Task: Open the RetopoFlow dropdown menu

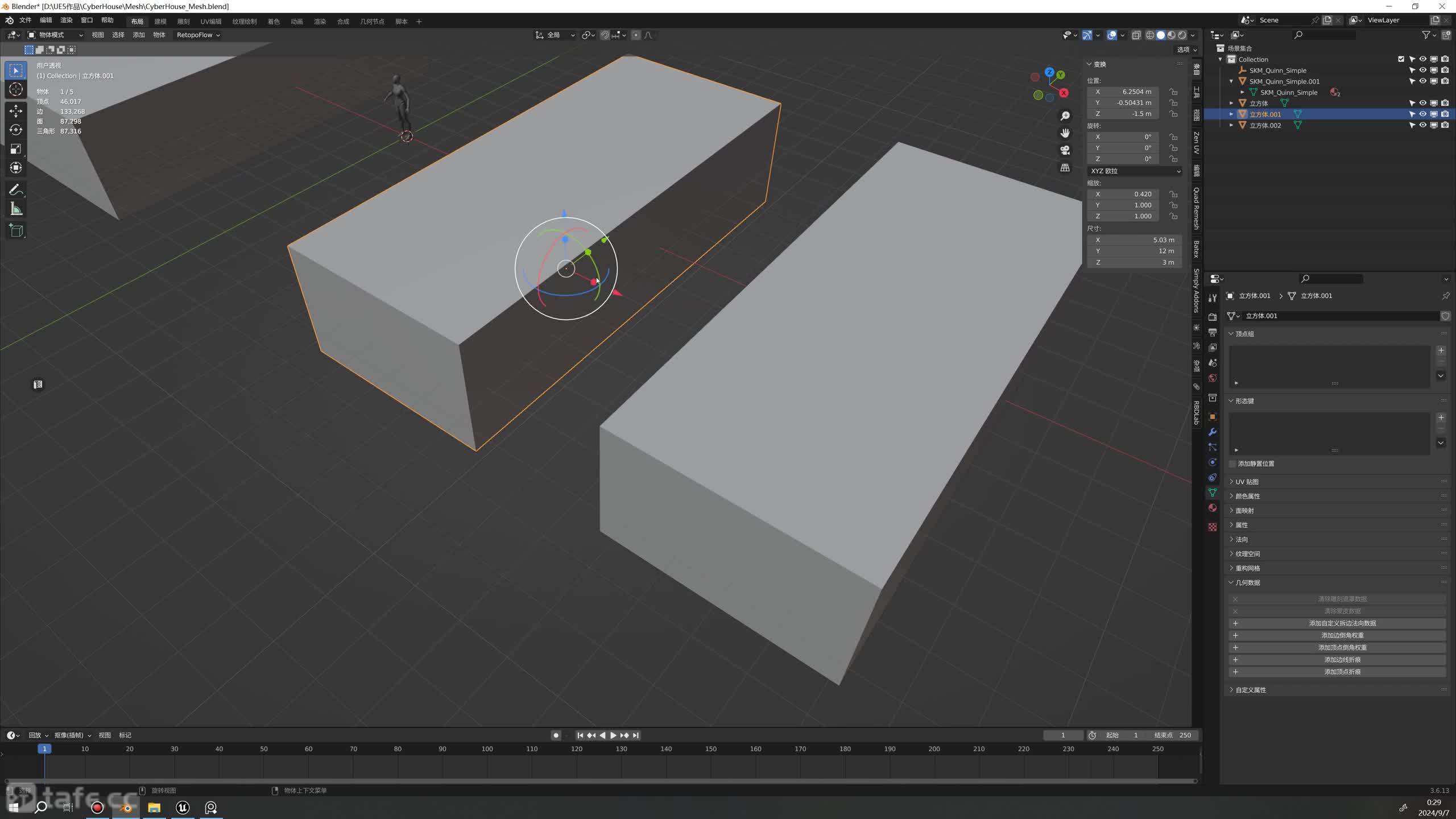Action: click(198, 35)
